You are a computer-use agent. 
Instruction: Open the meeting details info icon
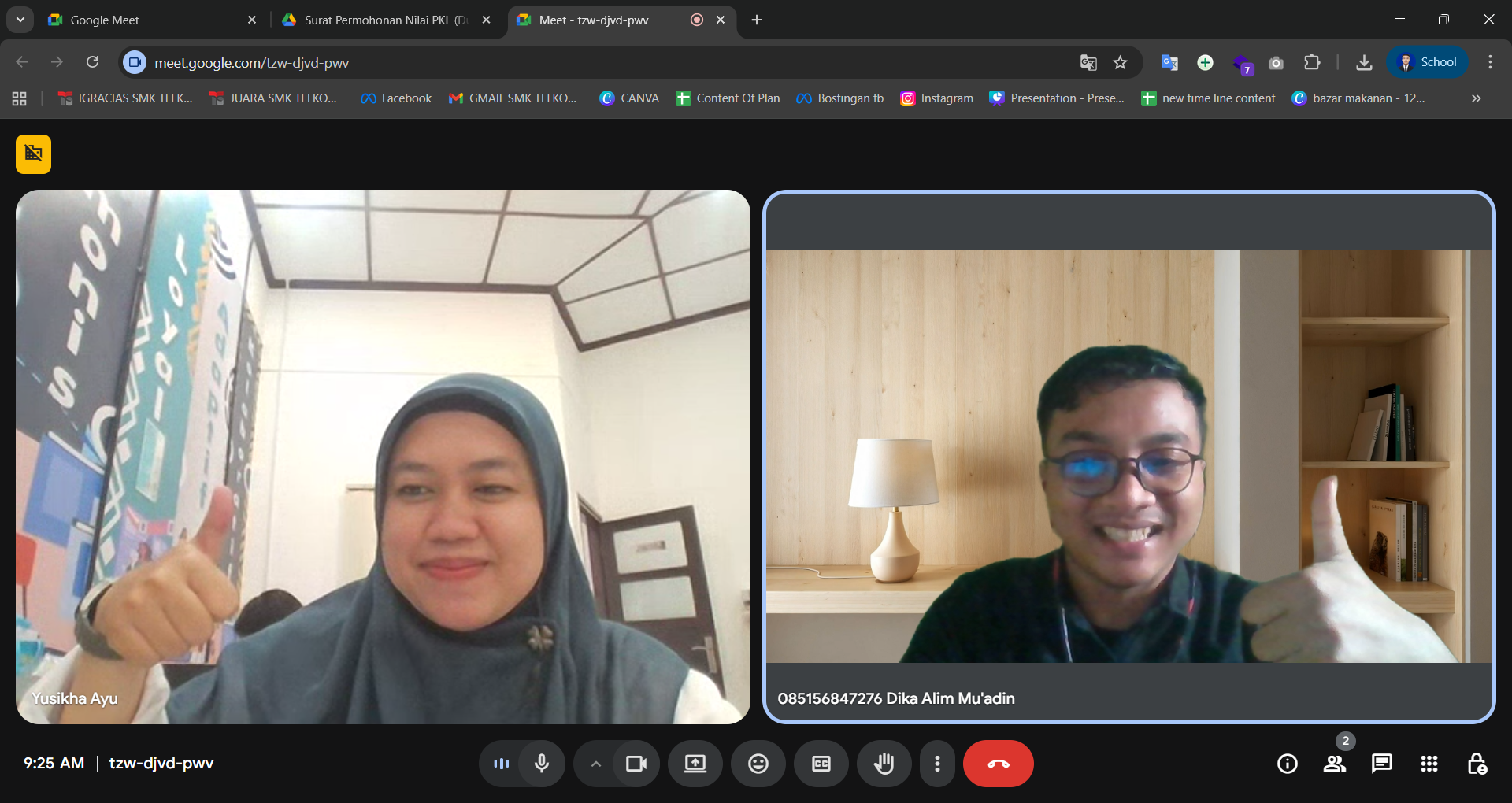pyautogui.click(x=1287, y=764)
